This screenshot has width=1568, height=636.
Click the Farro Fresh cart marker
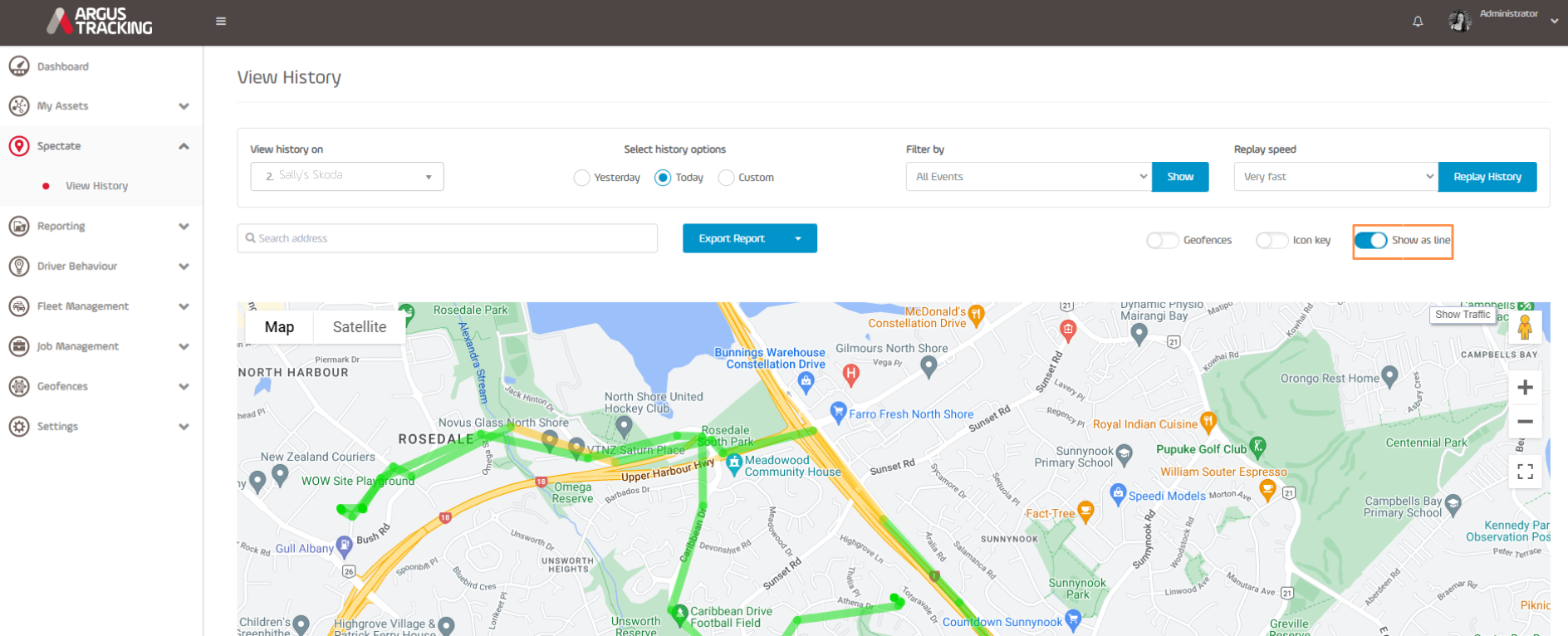pyautogui.click(x=838, y=412)
